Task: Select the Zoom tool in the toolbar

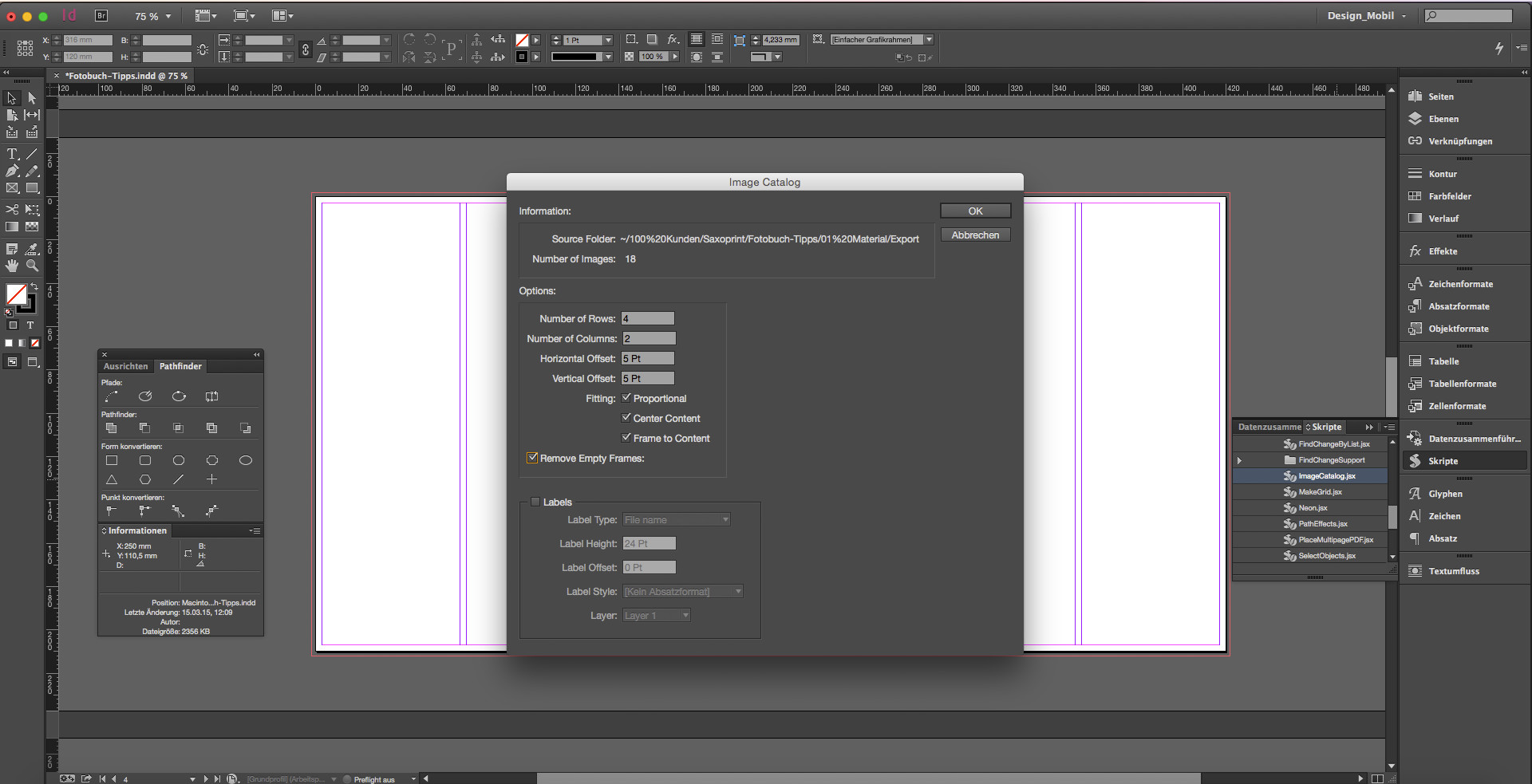Action: pyautogui.click(x=33, y=266)
